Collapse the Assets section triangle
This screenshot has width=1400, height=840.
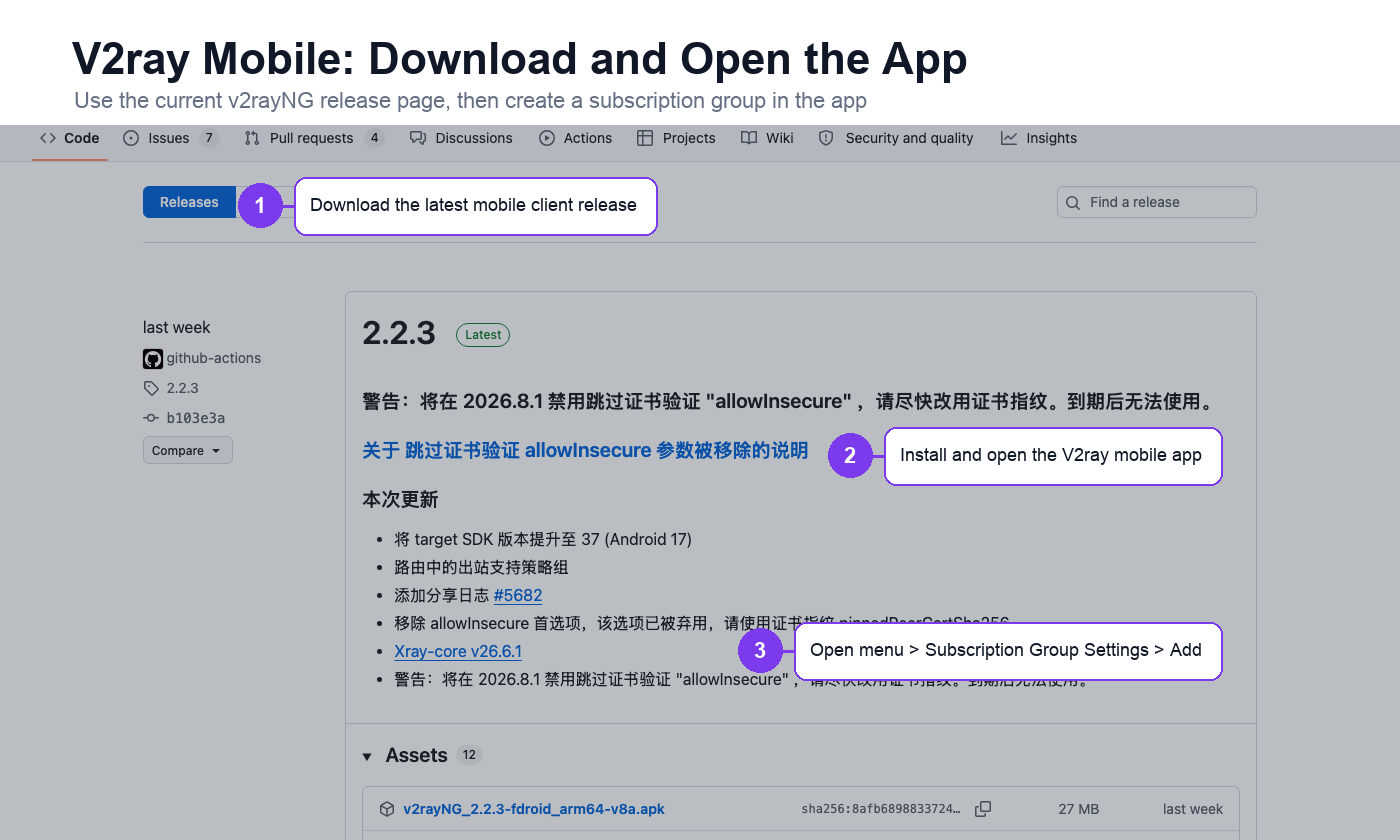[367, 756]
